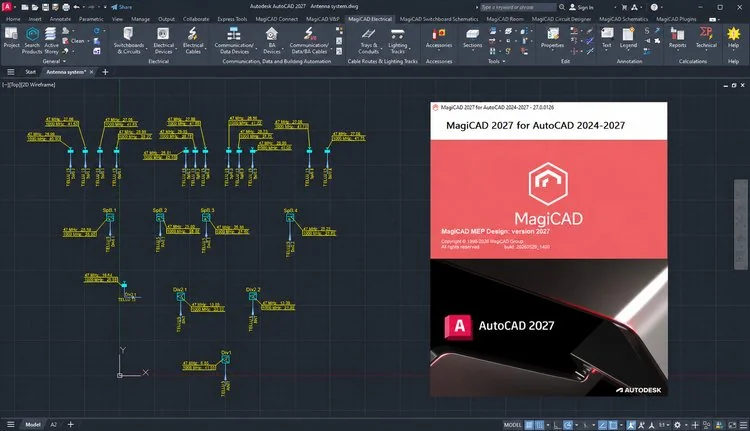Image resolution: width=750 pixels, height=431 pixels.
Task: Open the Electrical Cables tool
Action: tap(193, 40)
